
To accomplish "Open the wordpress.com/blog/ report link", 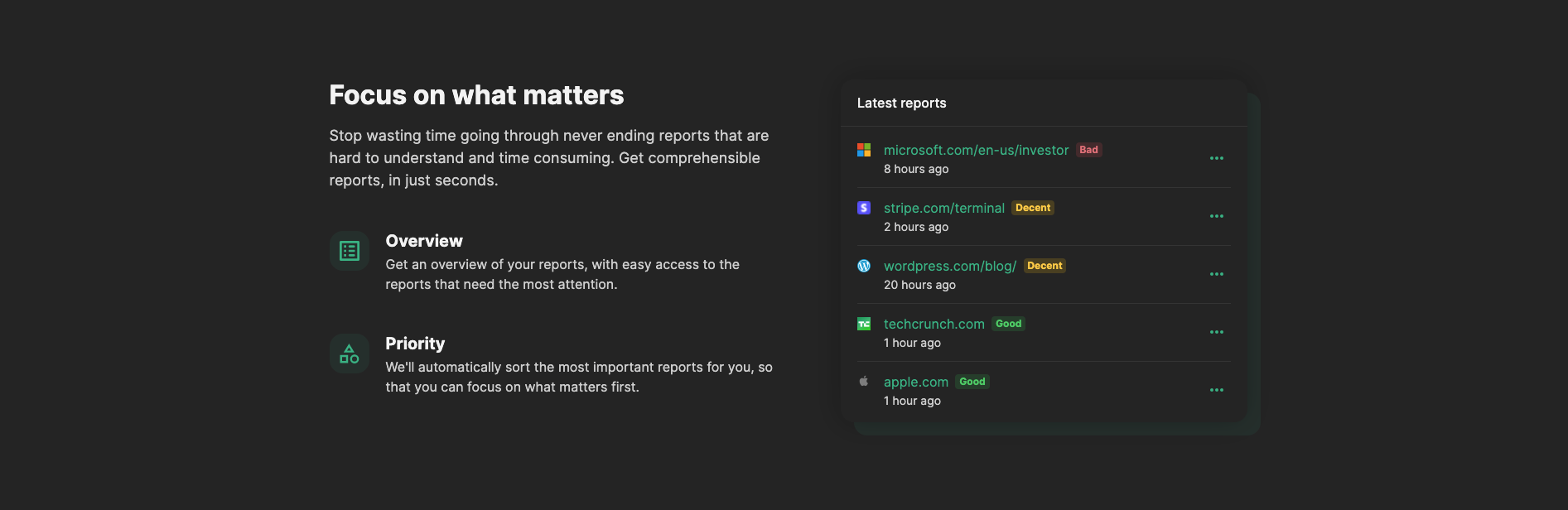I will click(949, 266).
